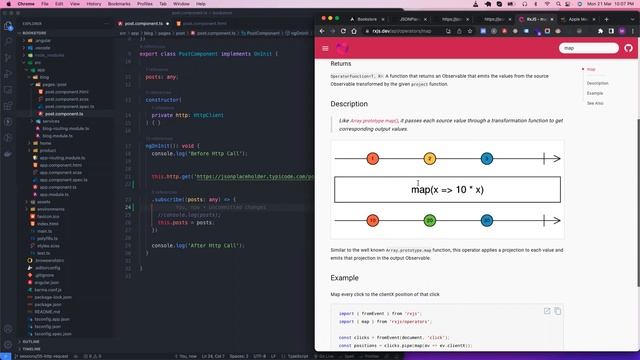Image resolution: width=640 pixels, height=360 pixels.
Task: Open the File menu in the menu bar
Action: pyautogui.click(x=45, y=4)
